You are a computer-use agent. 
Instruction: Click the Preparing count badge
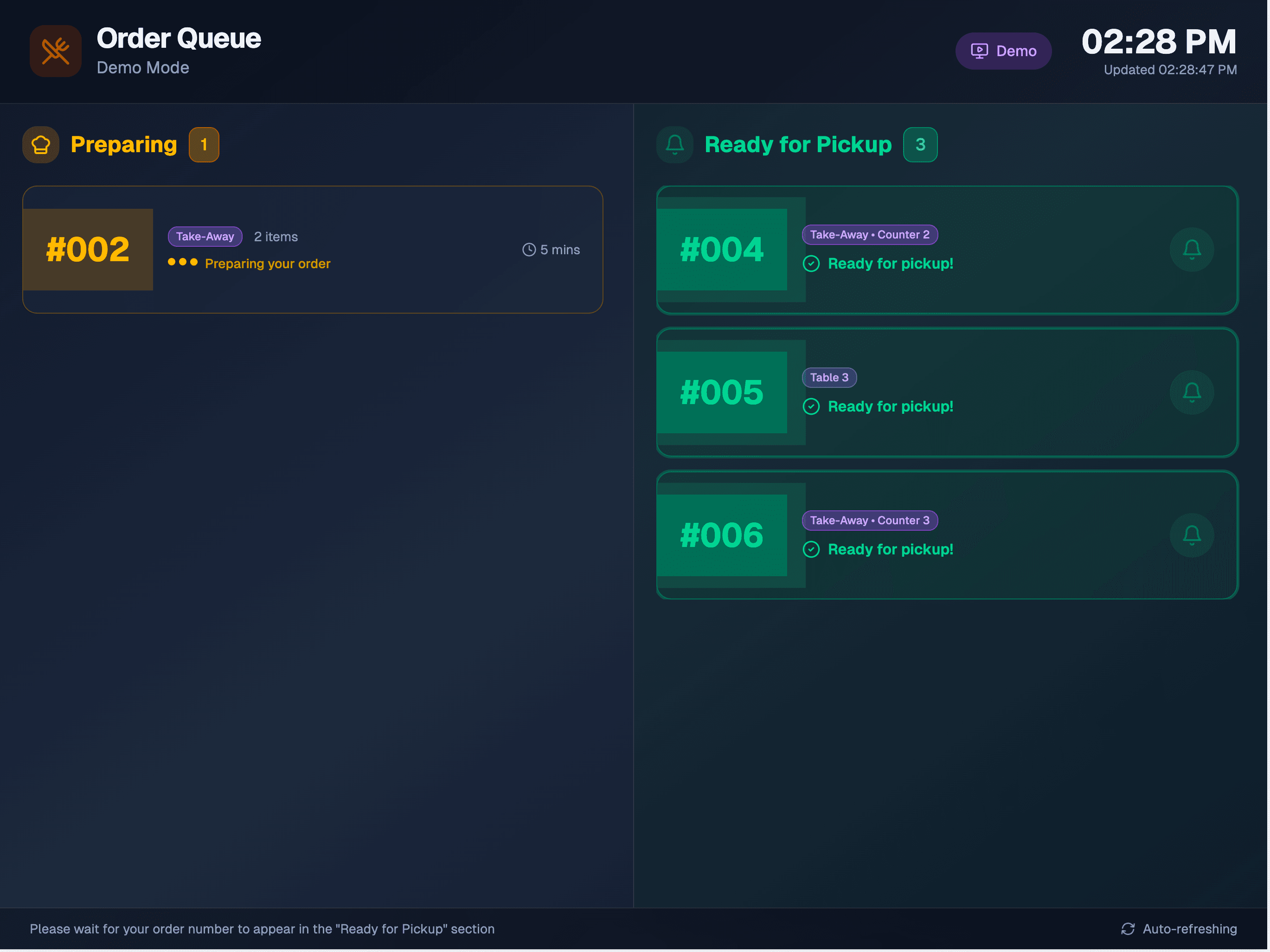point(204,145)
